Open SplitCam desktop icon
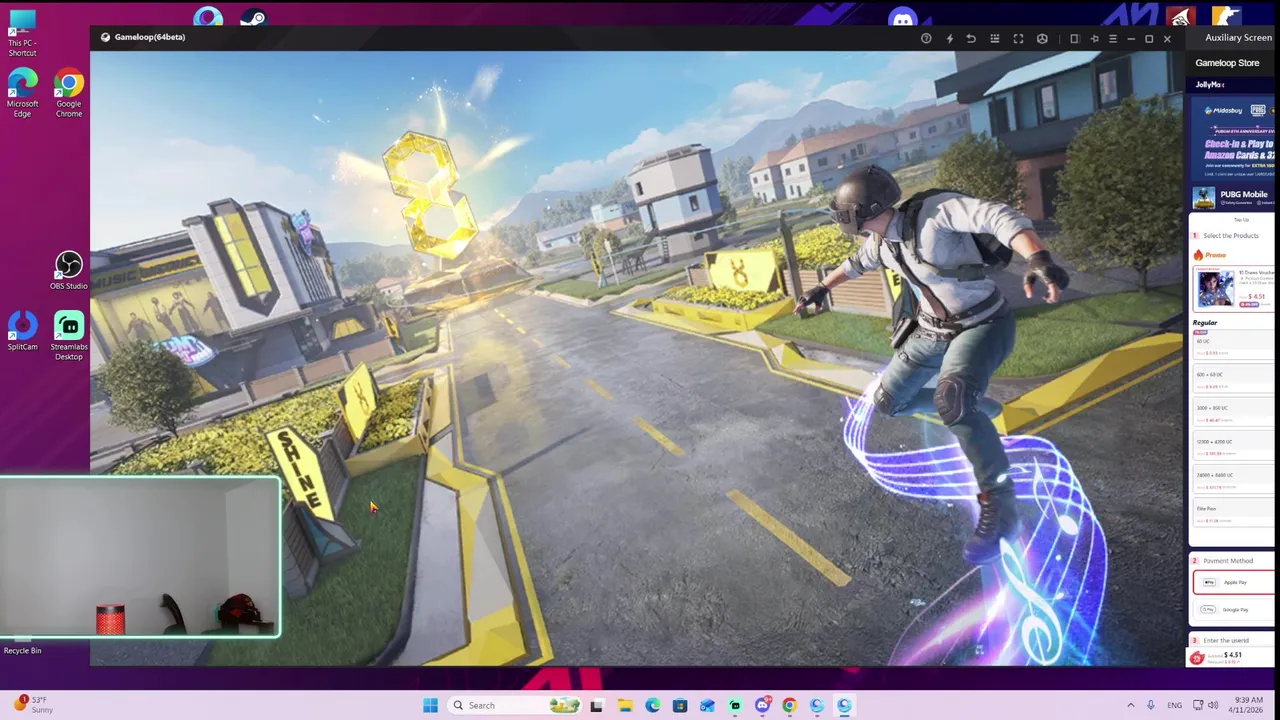Screen dimensions: 1280x720 tap(22, 332)
